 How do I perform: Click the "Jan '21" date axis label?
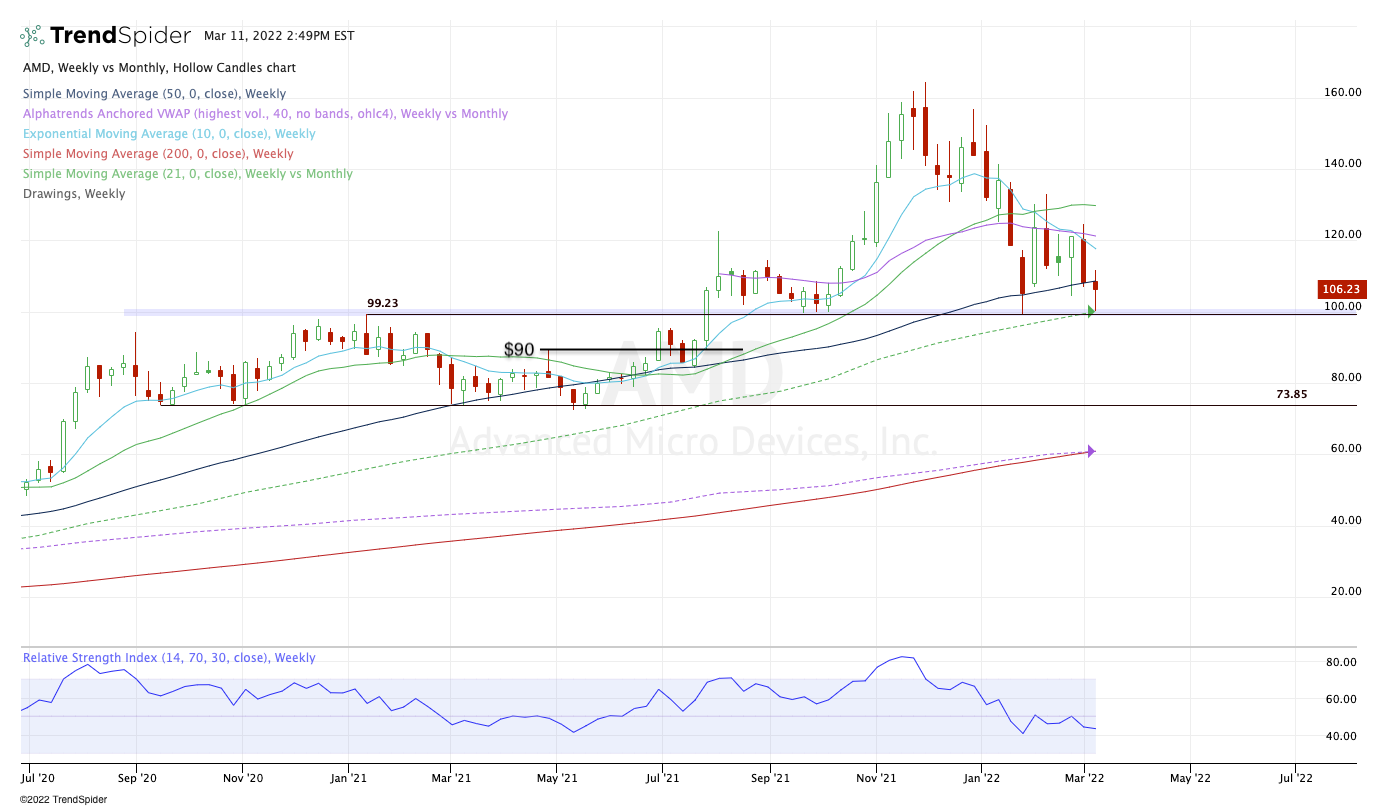349,776
